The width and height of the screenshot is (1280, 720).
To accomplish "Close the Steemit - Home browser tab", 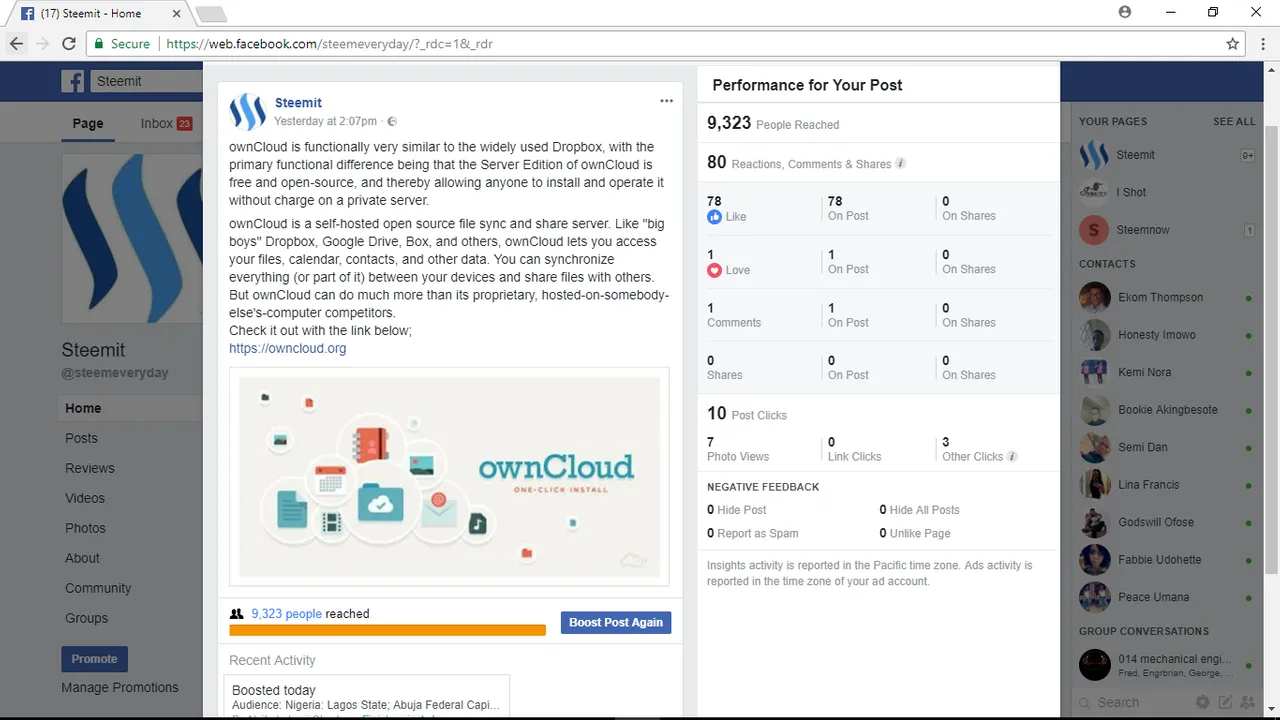I will coord(174,14).
